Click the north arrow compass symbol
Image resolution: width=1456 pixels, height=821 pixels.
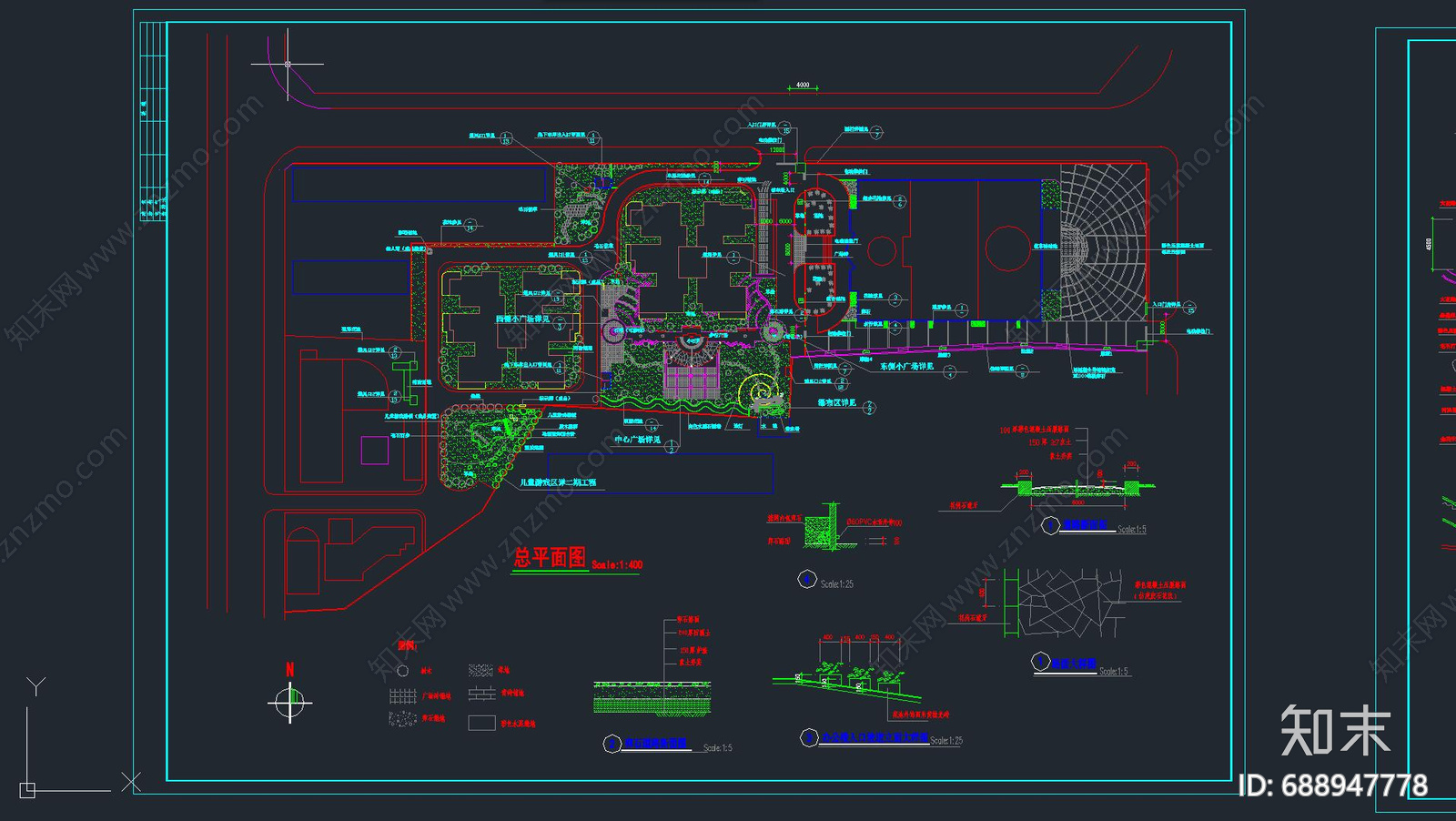pyautogui.click(x=289, y=703)
